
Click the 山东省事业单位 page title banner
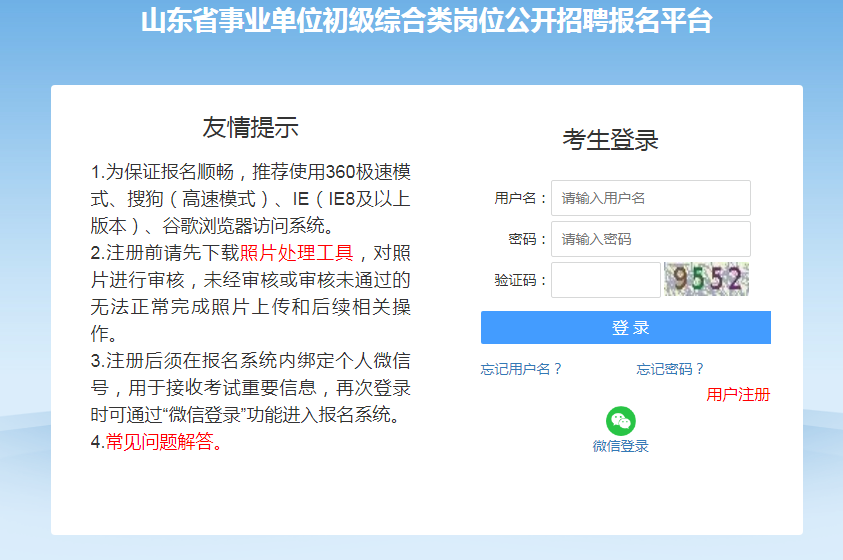(x=426, y=21)
